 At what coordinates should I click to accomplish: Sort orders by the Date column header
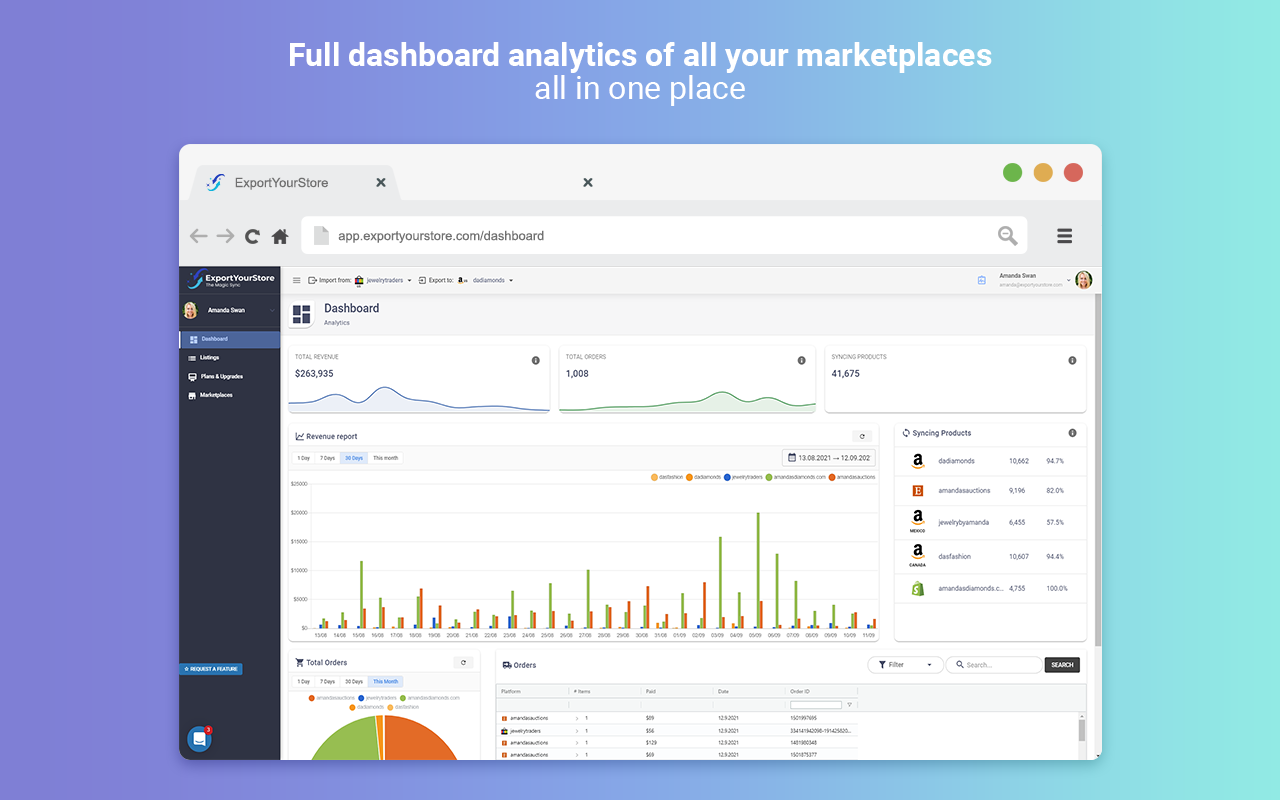pos(750,692)
